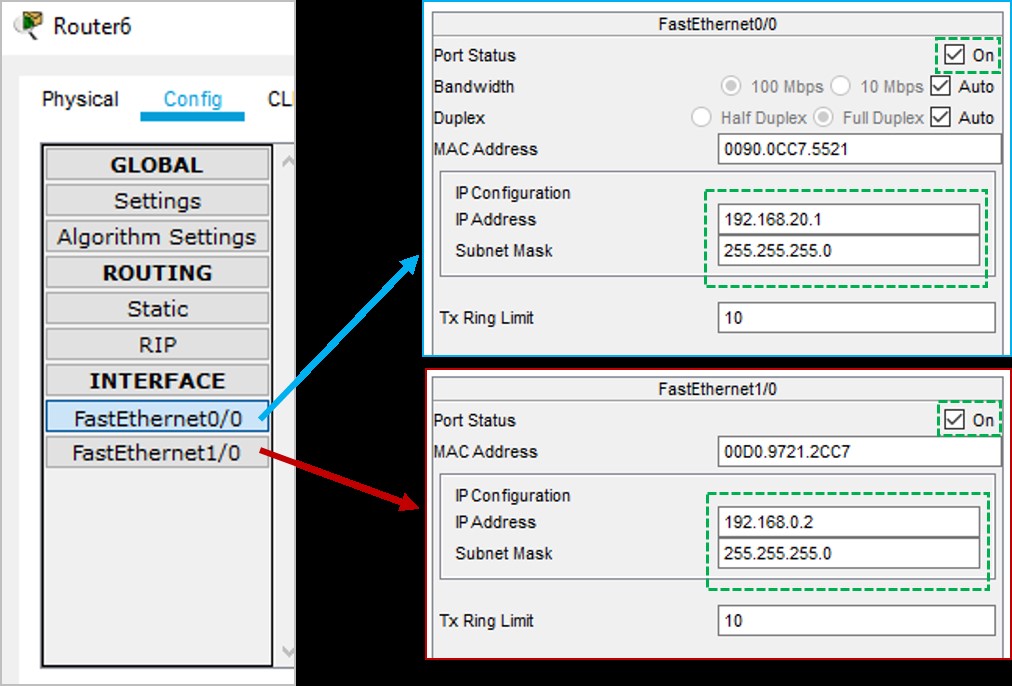The height and width of the screenshot is (686, 1012).
Task: Open Algorithm Settings panel
Action: 156,236
